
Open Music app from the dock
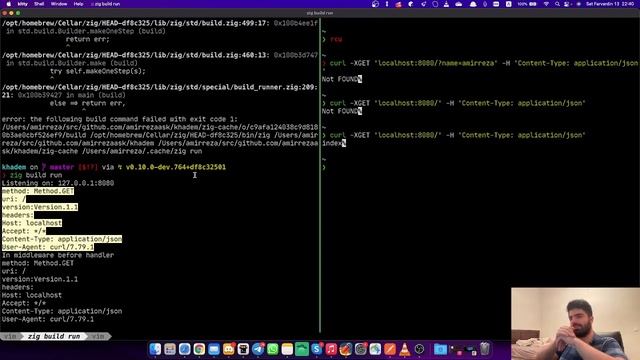331,349
